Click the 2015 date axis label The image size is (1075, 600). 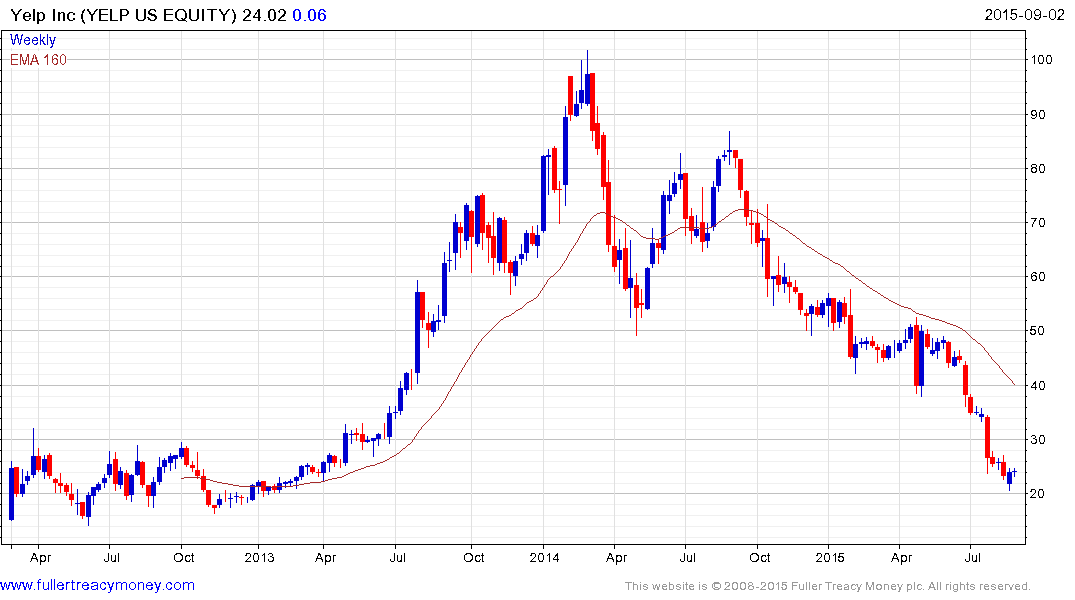click(x=830, y=557)
